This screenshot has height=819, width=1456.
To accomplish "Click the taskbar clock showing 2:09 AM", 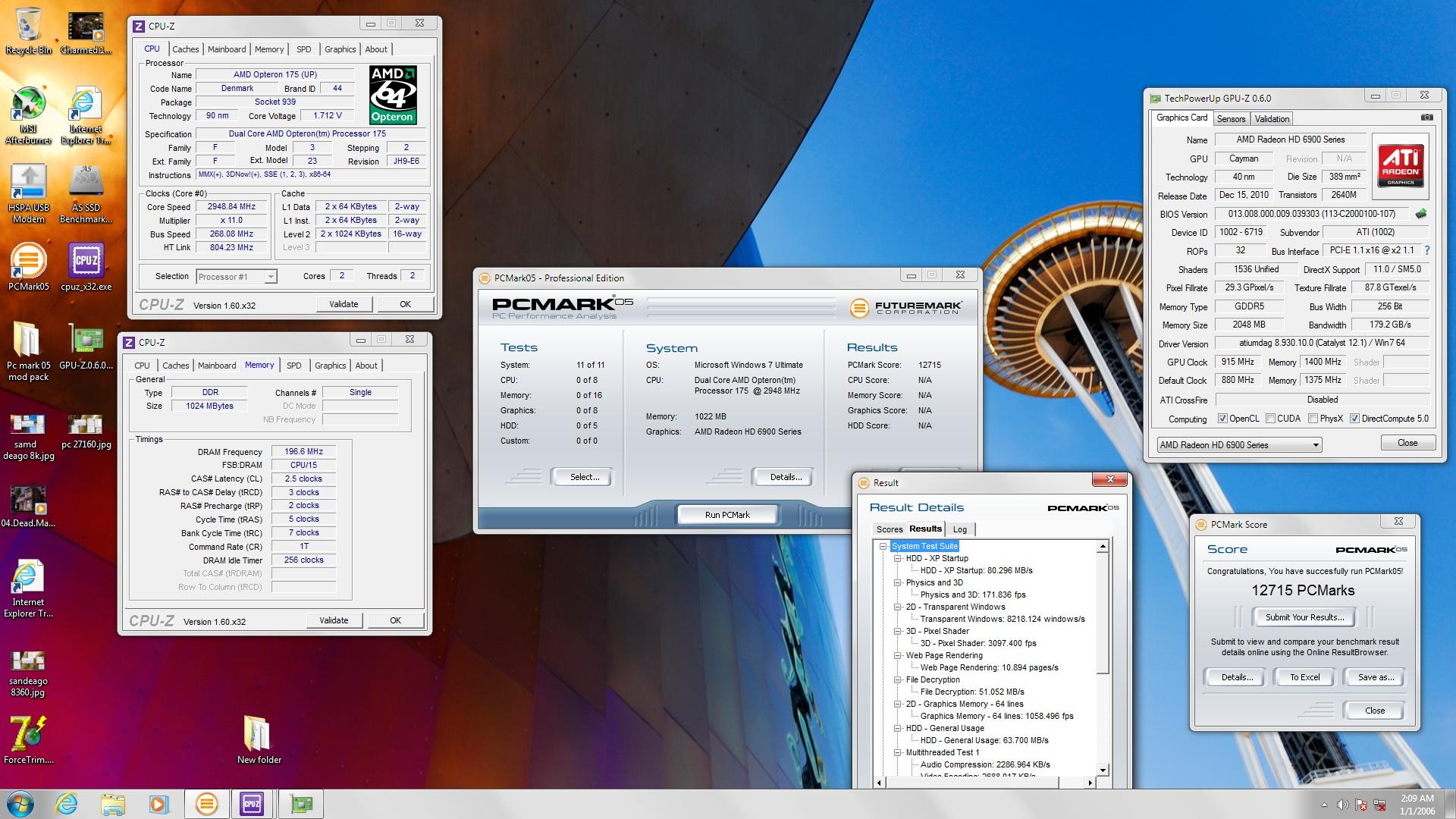I will tap(1417, 805).
